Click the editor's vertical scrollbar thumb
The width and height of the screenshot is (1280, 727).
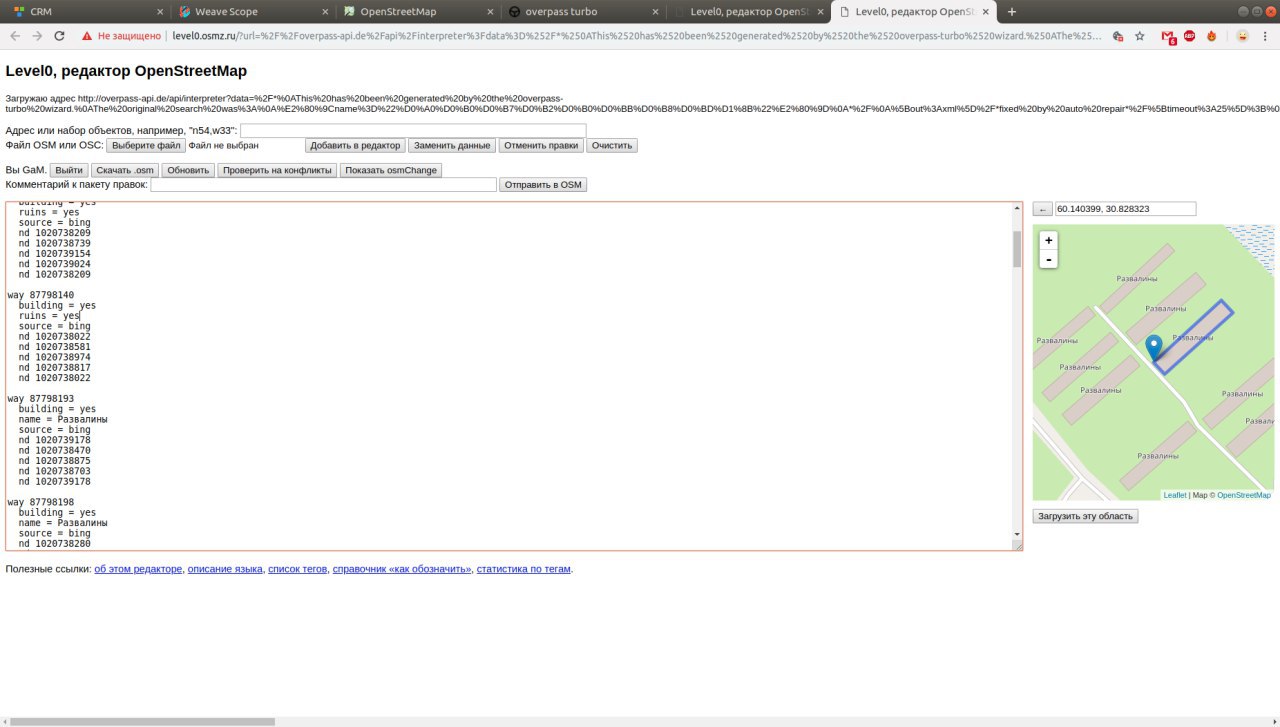tap(1017, 248)
